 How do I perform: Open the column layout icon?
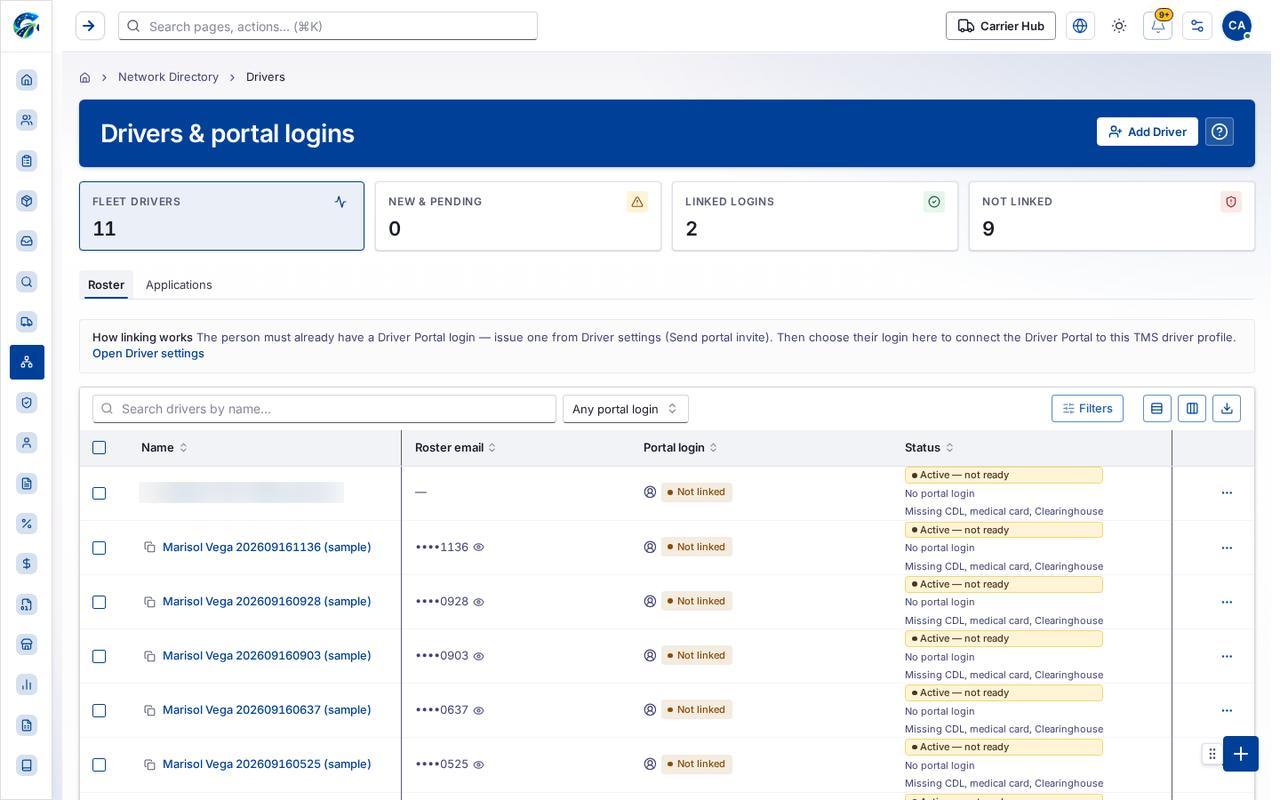[1192, 408]
